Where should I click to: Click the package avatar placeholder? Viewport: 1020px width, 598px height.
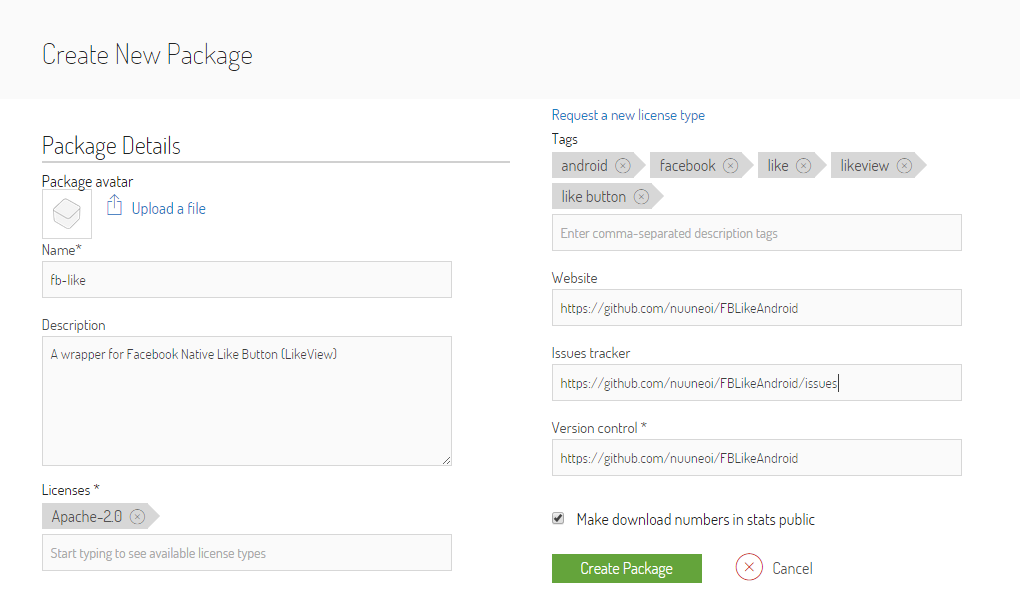point(67,214)
